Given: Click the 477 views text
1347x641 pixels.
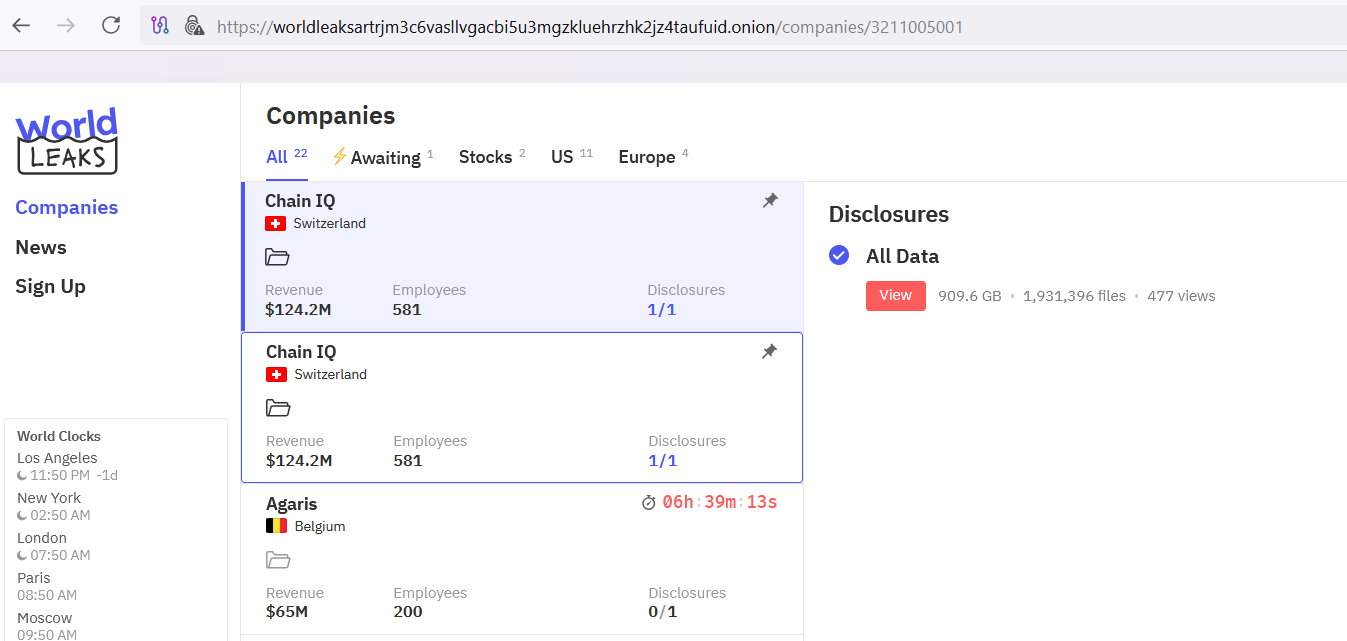Looking at the screenshot, I should [x=1181, y=296].
